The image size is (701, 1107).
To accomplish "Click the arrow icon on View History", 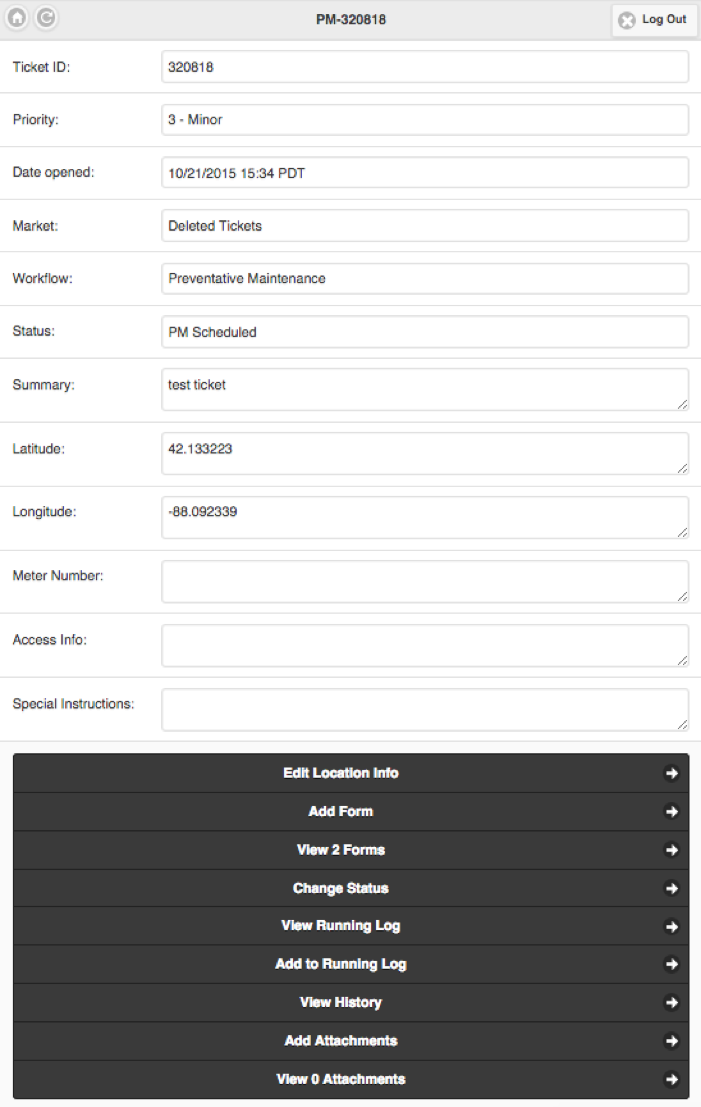I will pos(672,1003).
